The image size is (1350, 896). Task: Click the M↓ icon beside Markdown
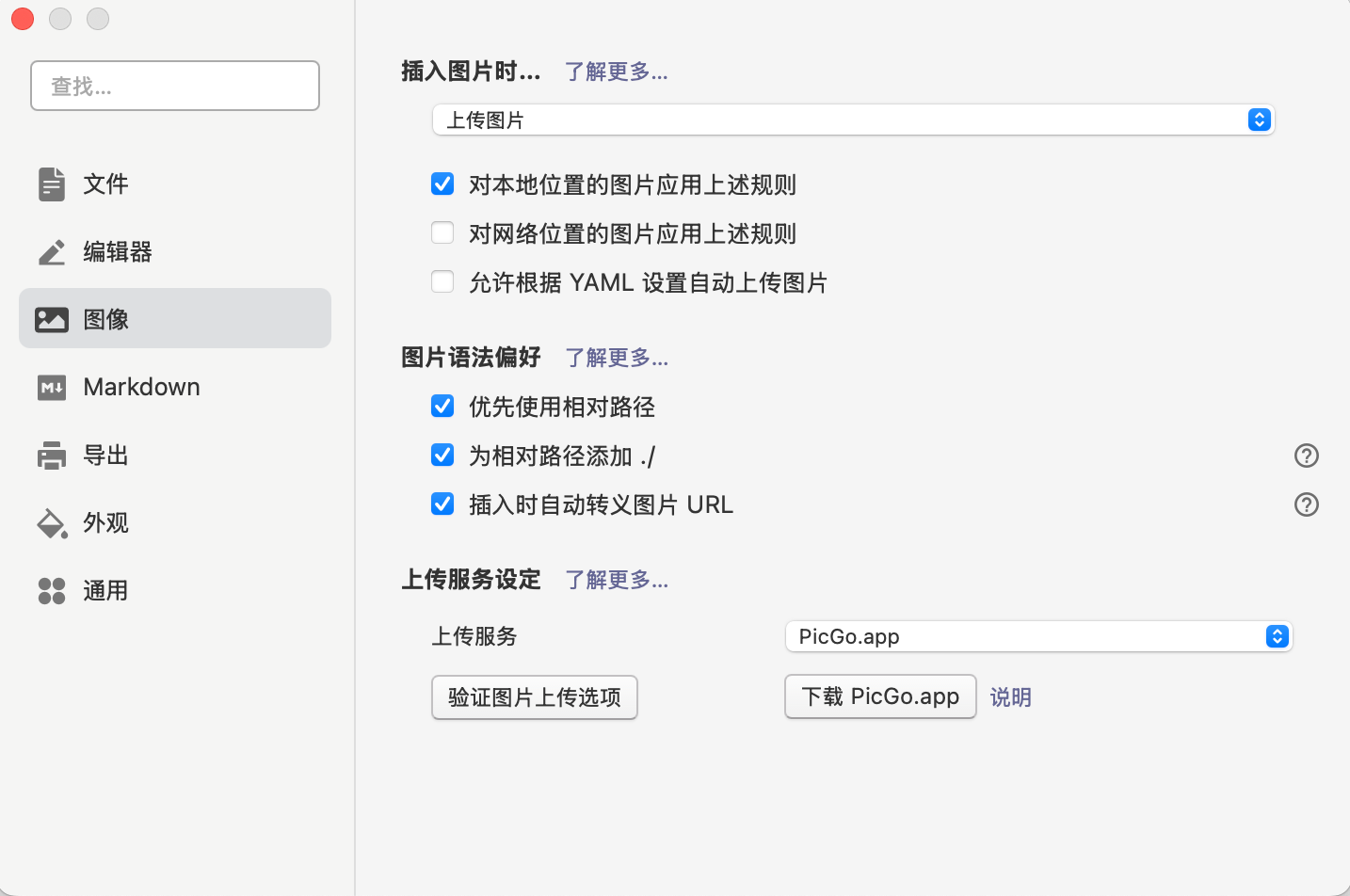point(52,388)
